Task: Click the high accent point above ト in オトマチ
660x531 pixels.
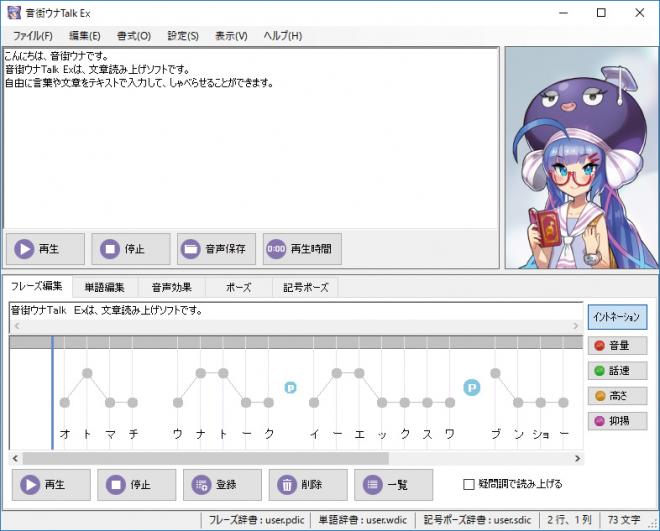Action: point(87,373)
